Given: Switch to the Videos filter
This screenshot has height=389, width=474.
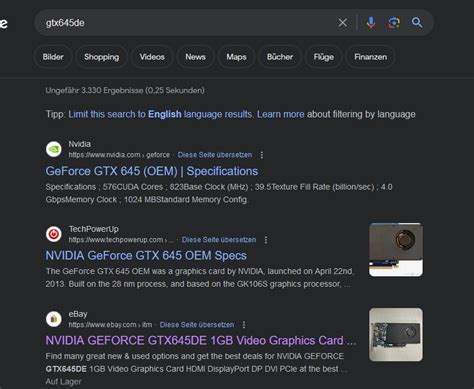Looking at the screenshot, I should coord(152,57).
